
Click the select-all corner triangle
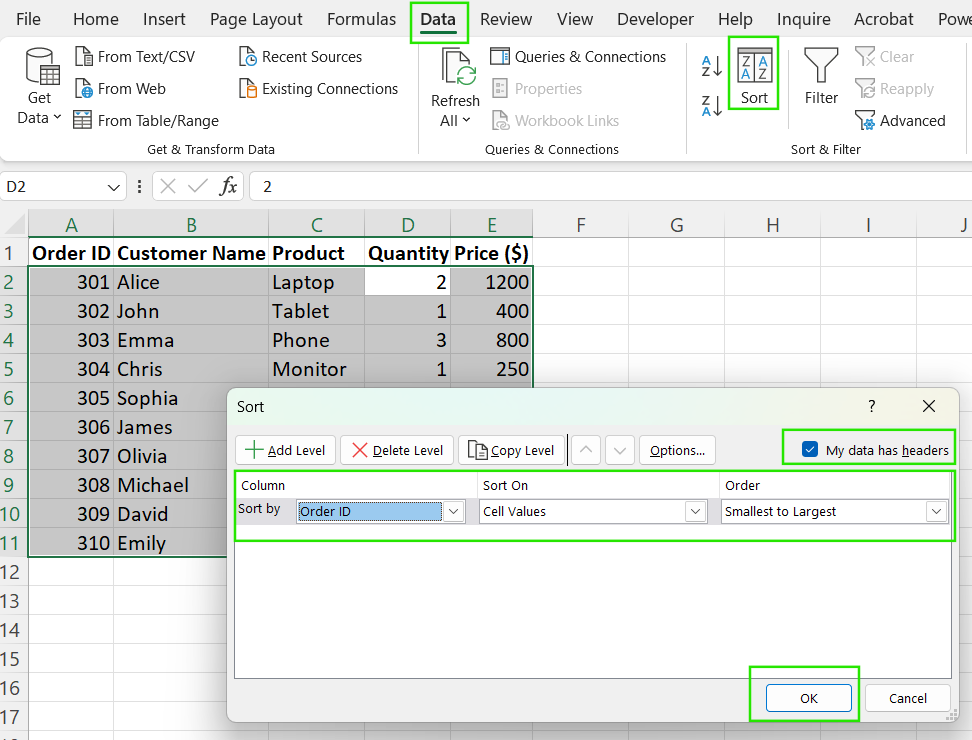click(14, 223)
